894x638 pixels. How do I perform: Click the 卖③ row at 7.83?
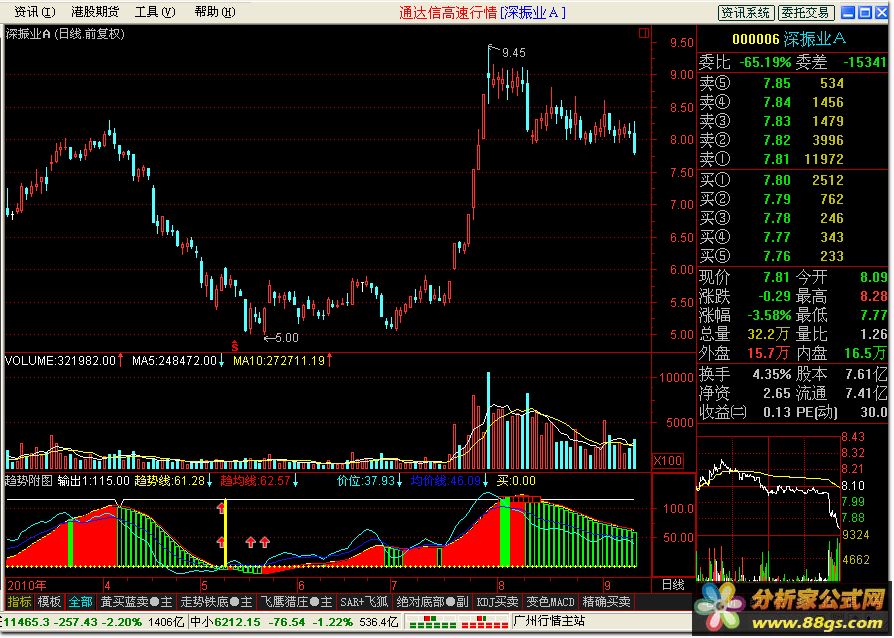click(793, 121)
